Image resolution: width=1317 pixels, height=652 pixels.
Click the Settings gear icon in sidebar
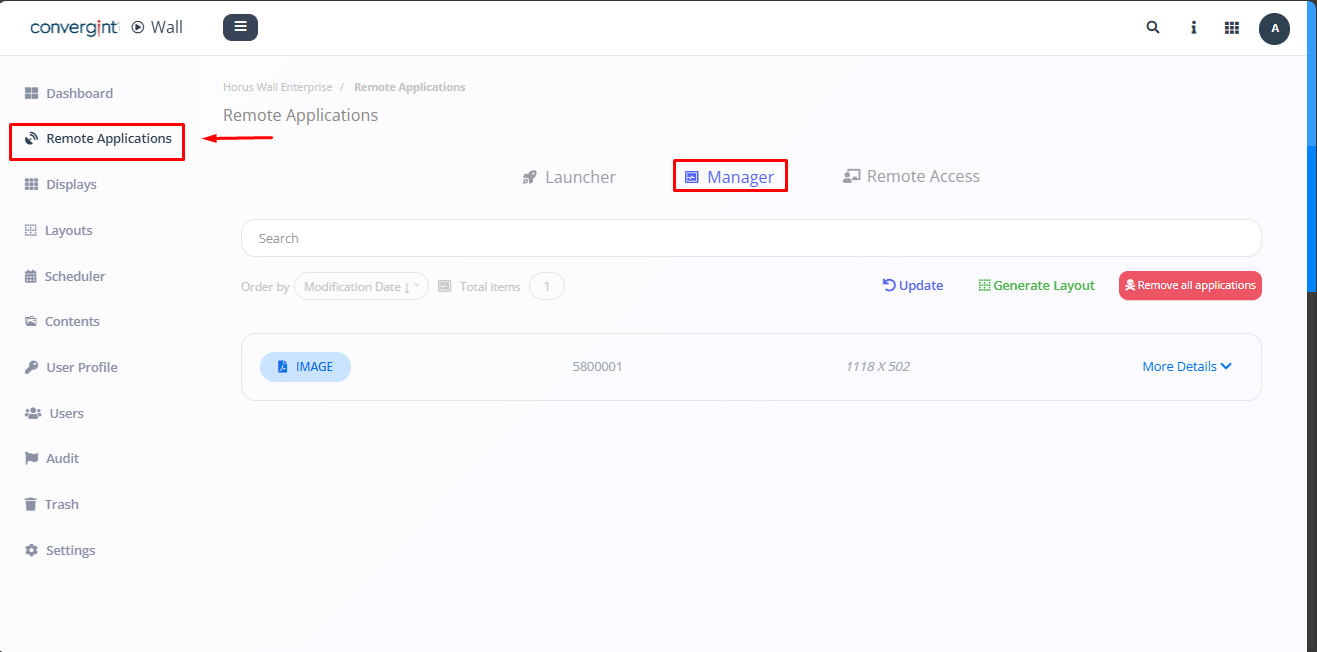31,550
